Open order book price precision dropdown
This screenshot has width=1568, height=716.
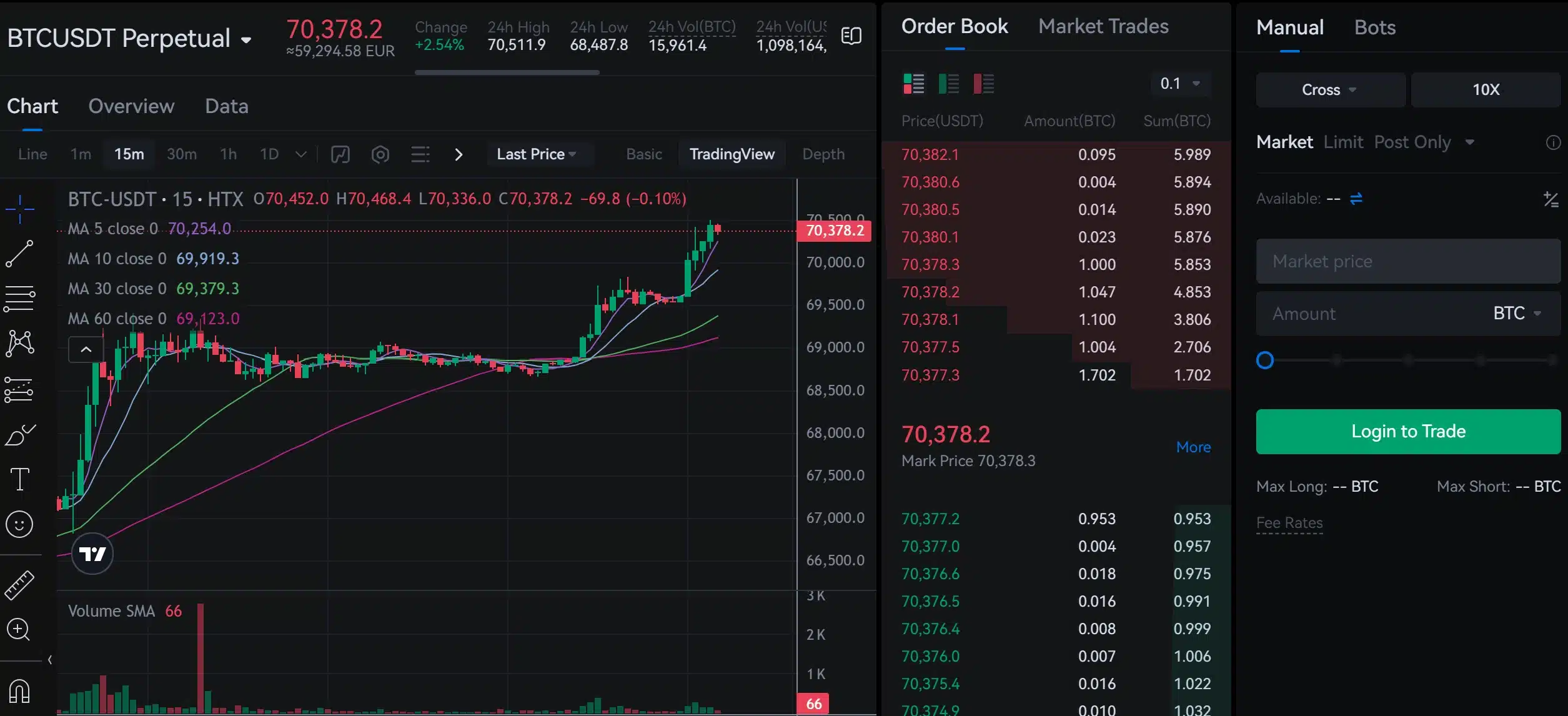pos(1179,83)
